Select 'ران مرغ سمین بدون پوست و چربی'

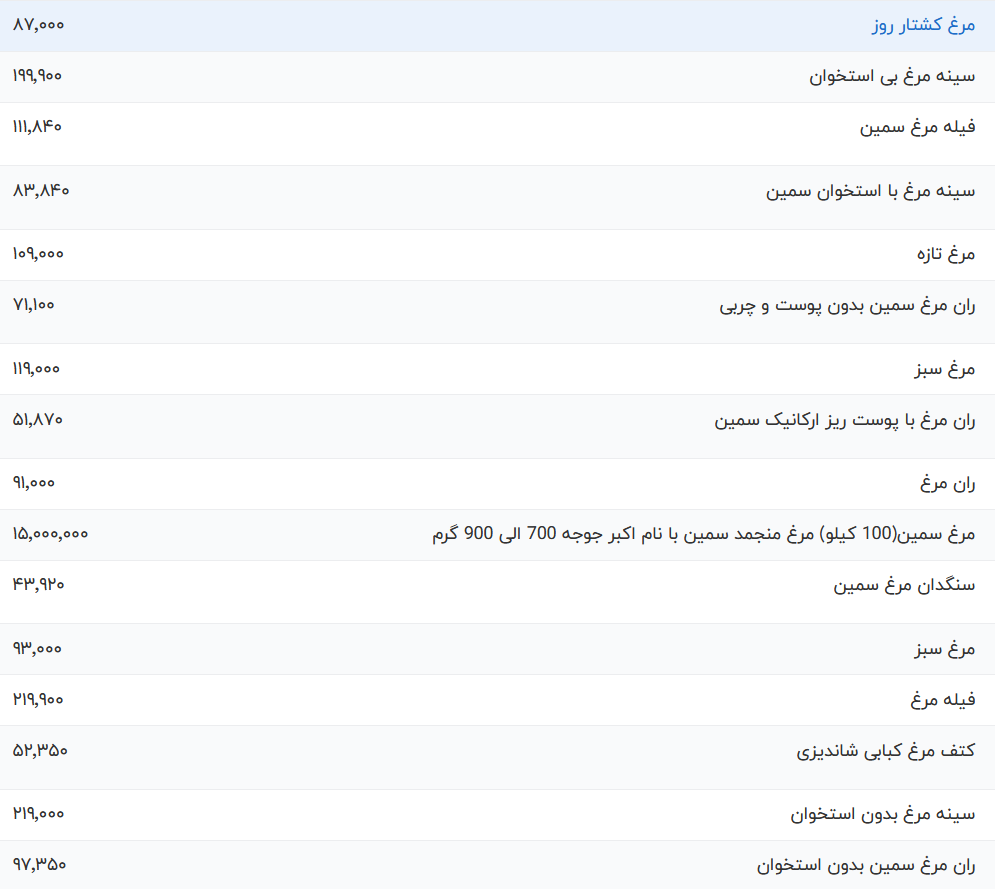(847, 306)
